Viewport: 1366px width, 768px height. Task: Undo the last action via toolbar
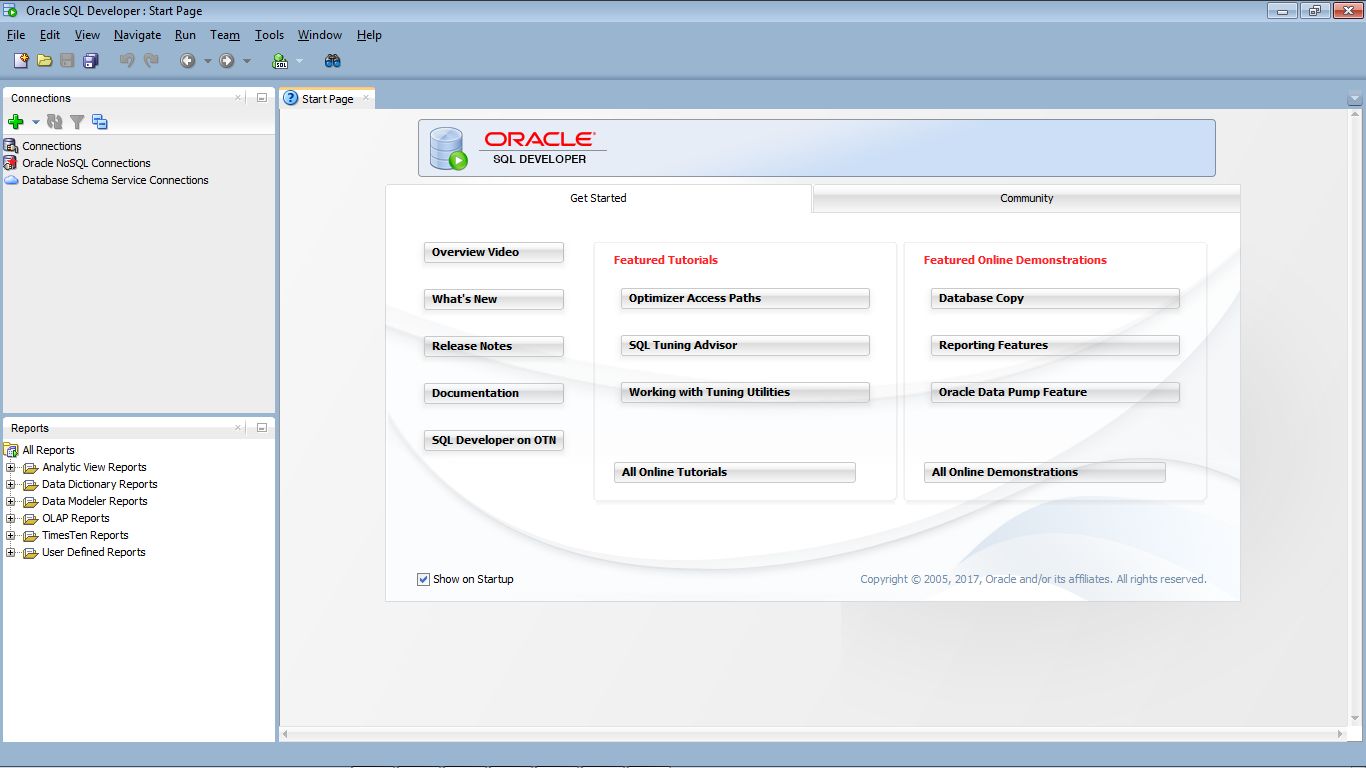click(x=127, y=60)
